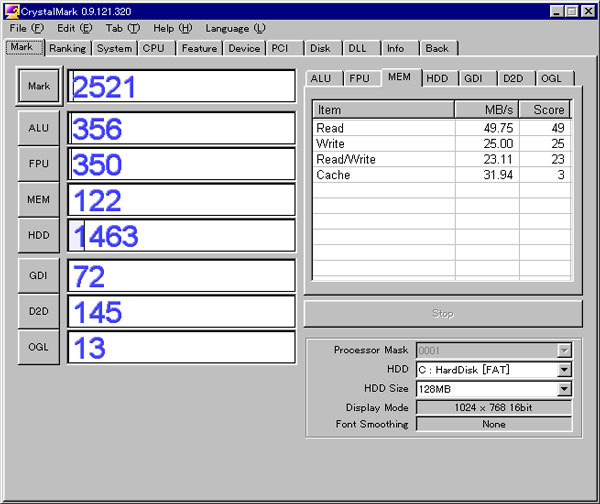The height and width of the screenshot is (504, 600).
Task: Maximize the CrystalMark window
Action: (571, 11)
